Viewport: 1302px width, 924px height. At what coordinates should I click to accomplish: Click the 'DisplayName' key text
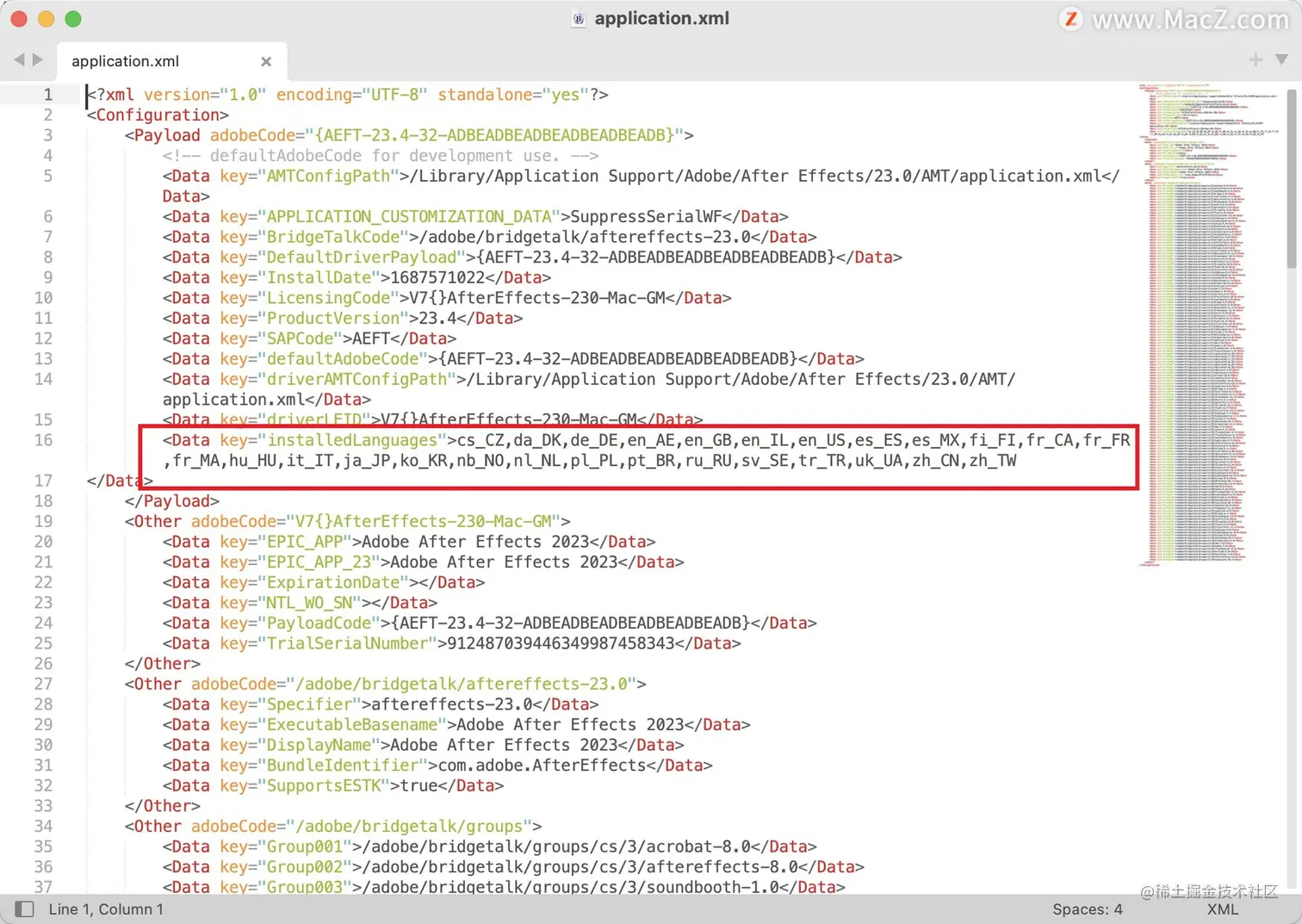319,745
